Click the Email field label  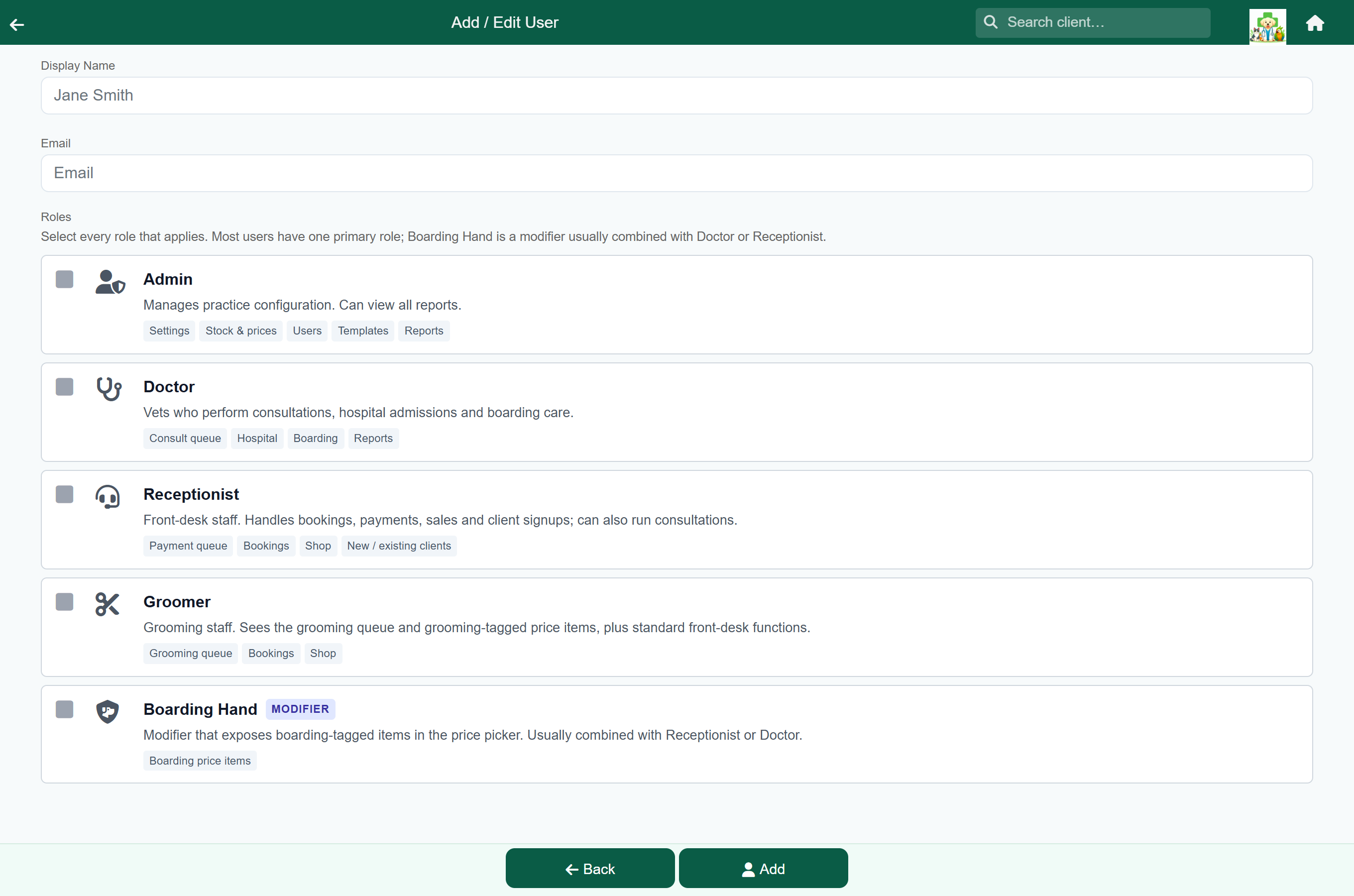click(x=55, y=143)
